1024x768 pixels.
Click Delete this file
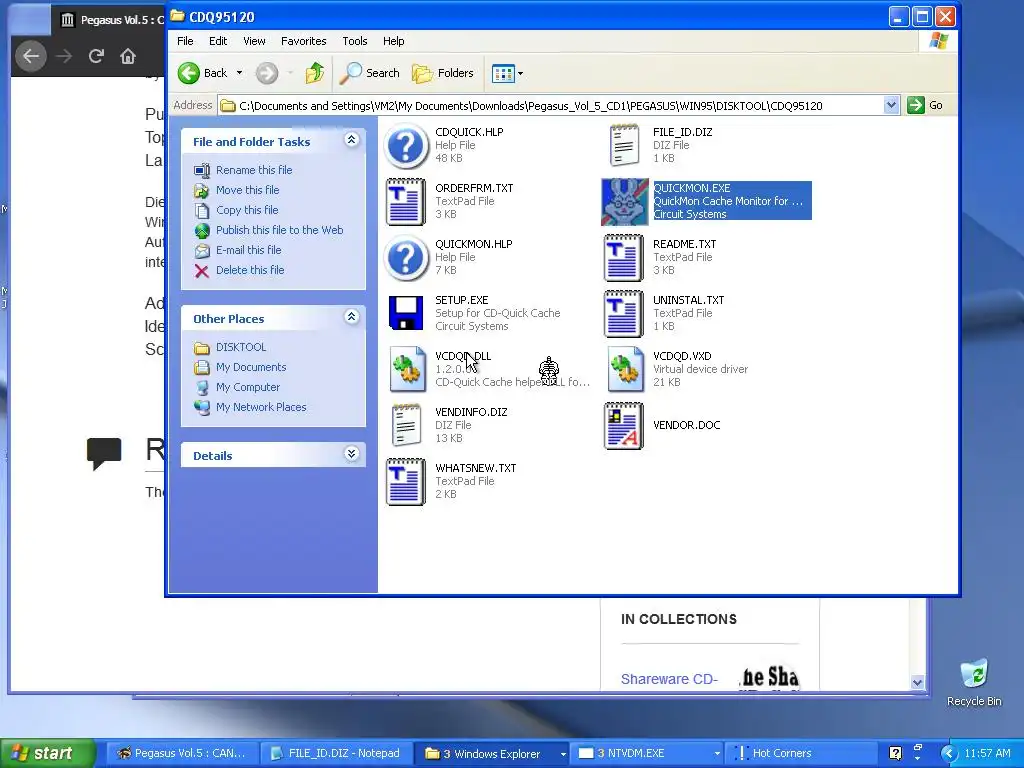[250, 270]
